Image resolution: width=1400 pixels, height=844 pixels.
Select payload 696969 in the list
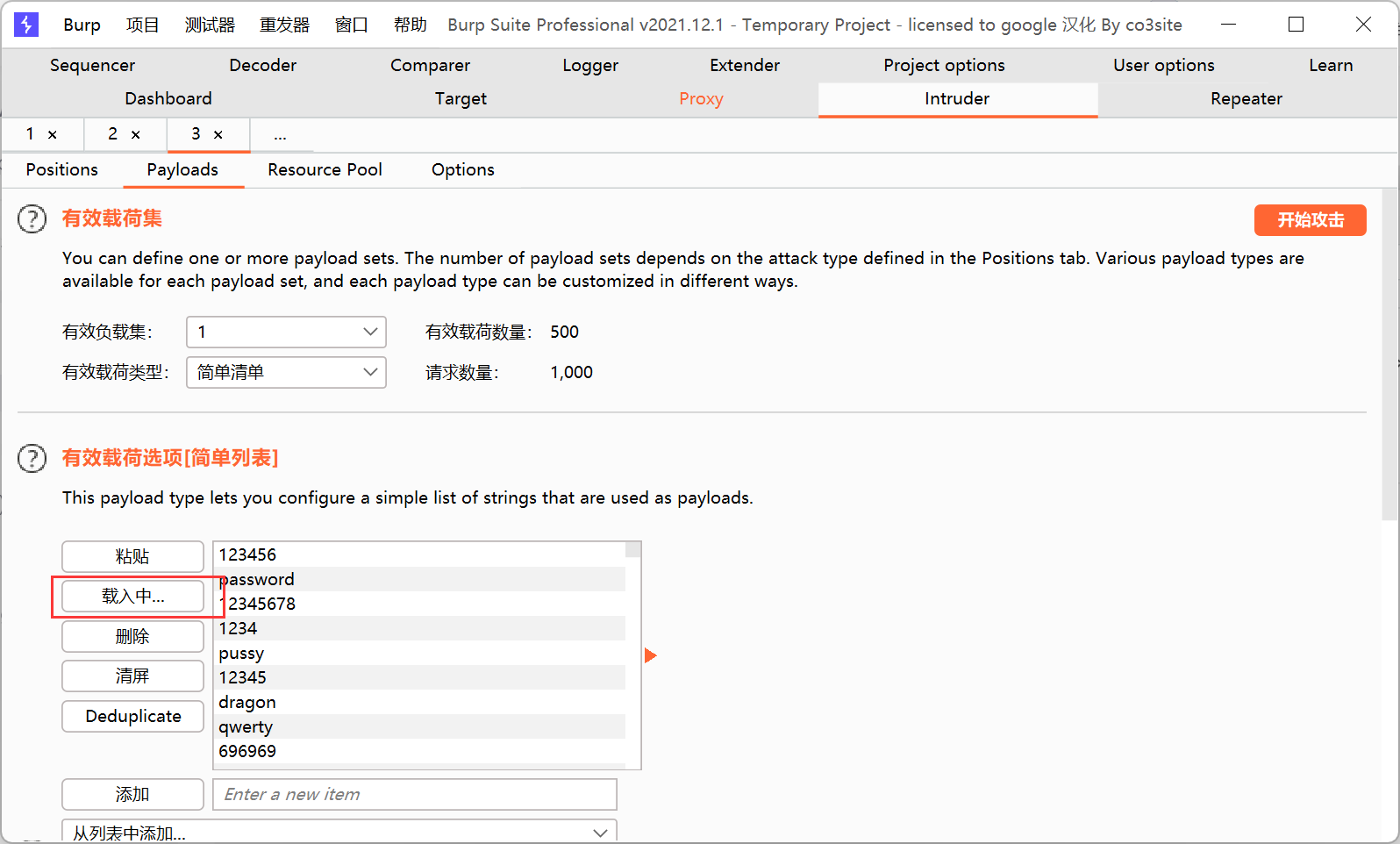[421, 751]
